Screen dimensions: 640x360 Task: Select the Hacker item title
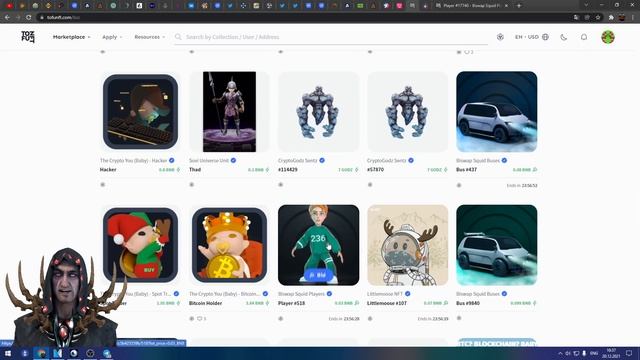[108, 169]
